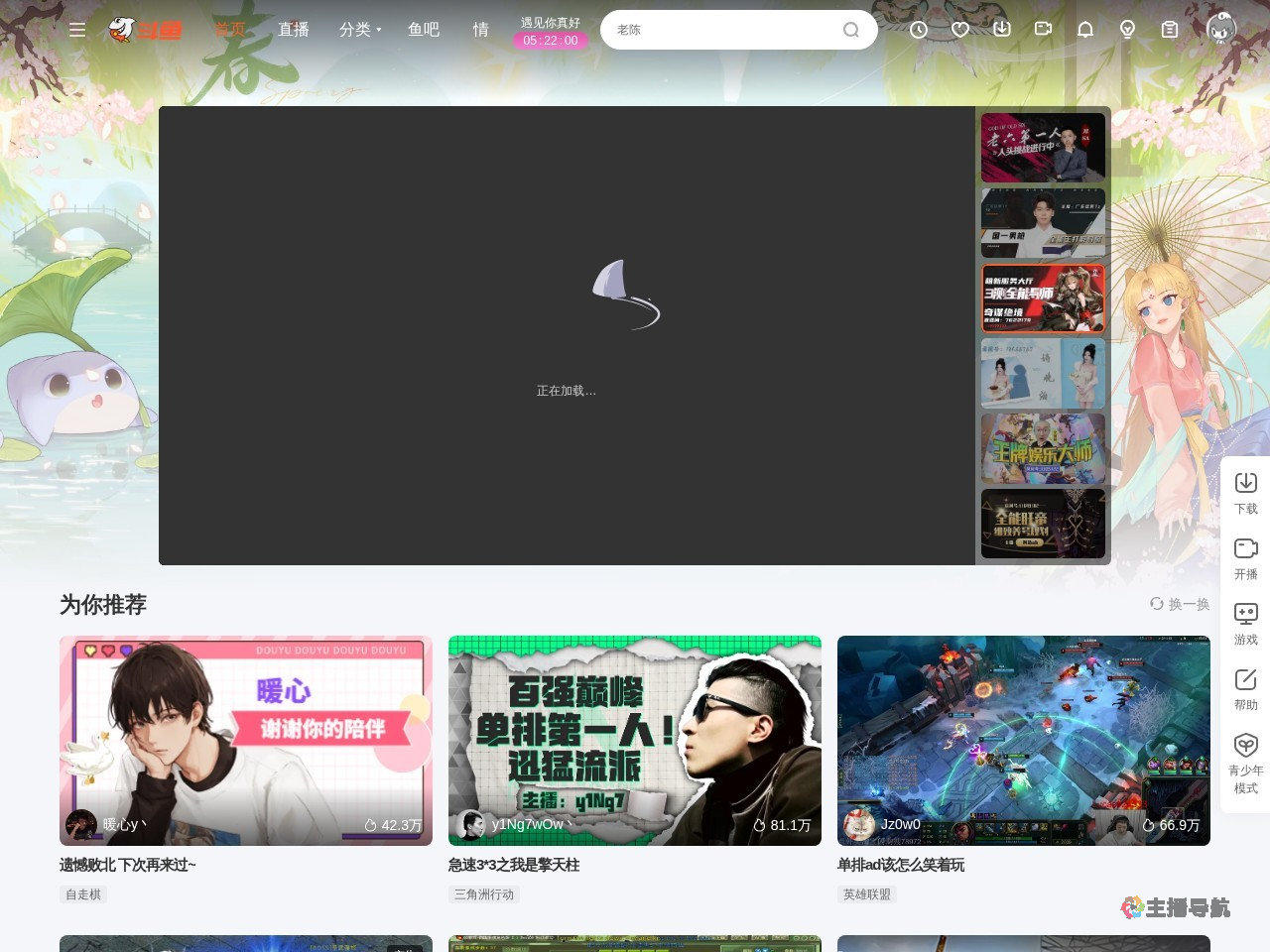Open the clipboard tasks icon in header
Screen dimensions: 1270x952
(x=1170, y=30)
